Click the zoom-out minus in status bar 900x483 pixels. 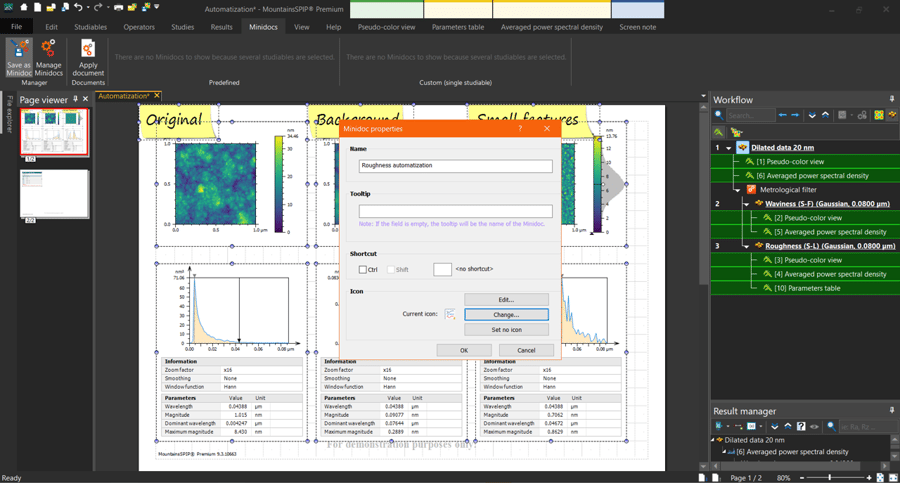(x=802, y=477)
